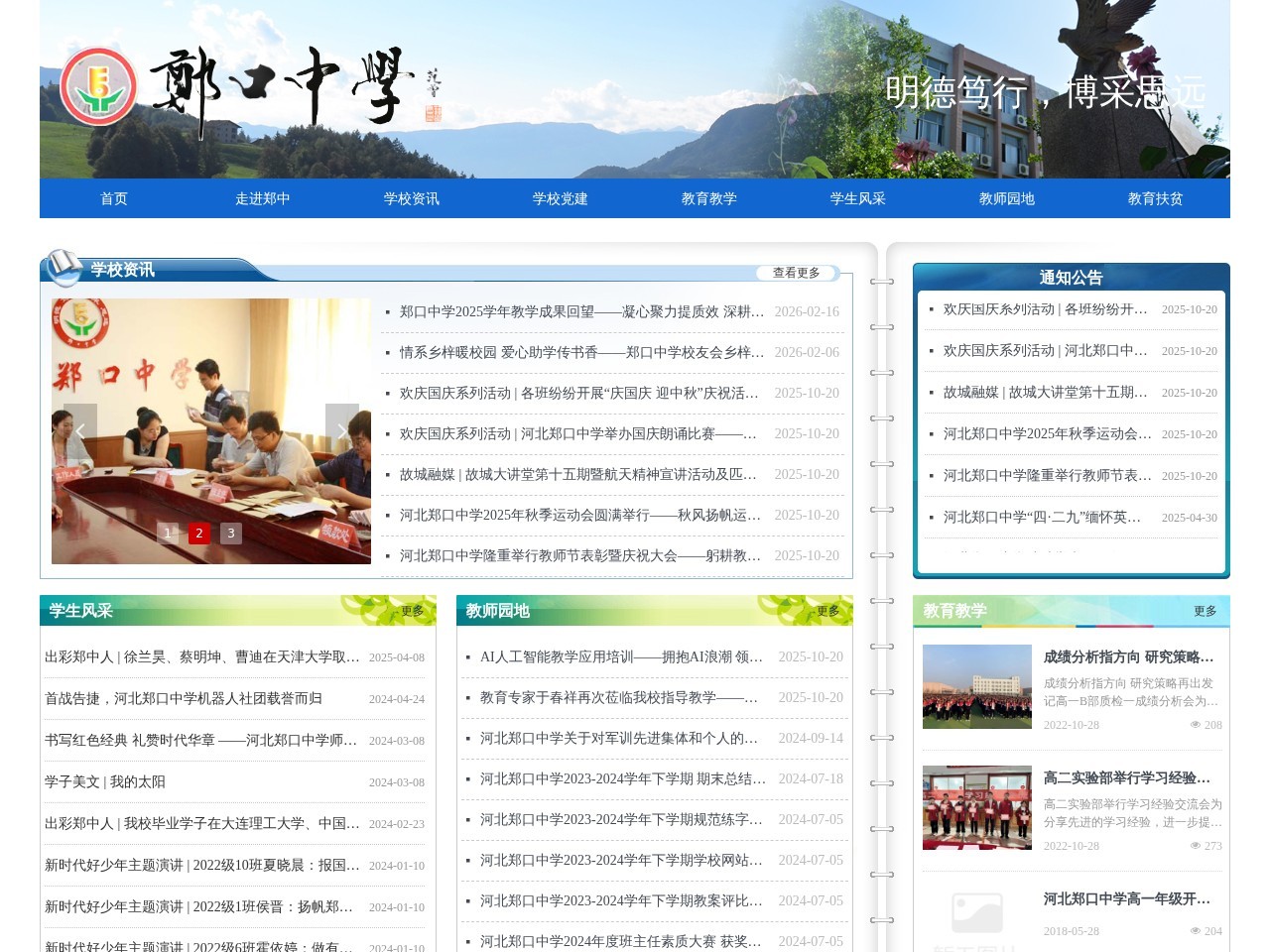Click 查看更多 in the 学校资讯 section
Image resolution: width=1270 pixels, height=952 pixels.
point(797,273)
